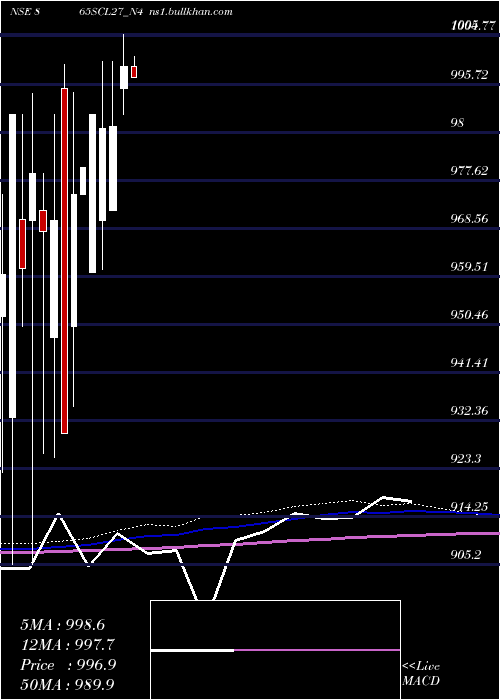Image resolution: width=500 pixels, height=700 pixels.
Task: Click the 941.41 price axis label
Action: click(469, 362)
